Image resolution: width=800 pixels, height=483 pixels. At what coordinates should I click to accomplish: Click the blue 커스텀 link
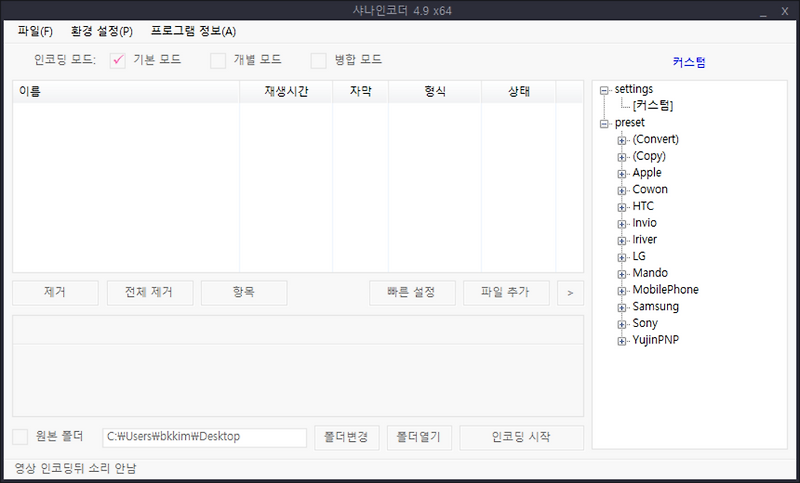pos(689,62)
